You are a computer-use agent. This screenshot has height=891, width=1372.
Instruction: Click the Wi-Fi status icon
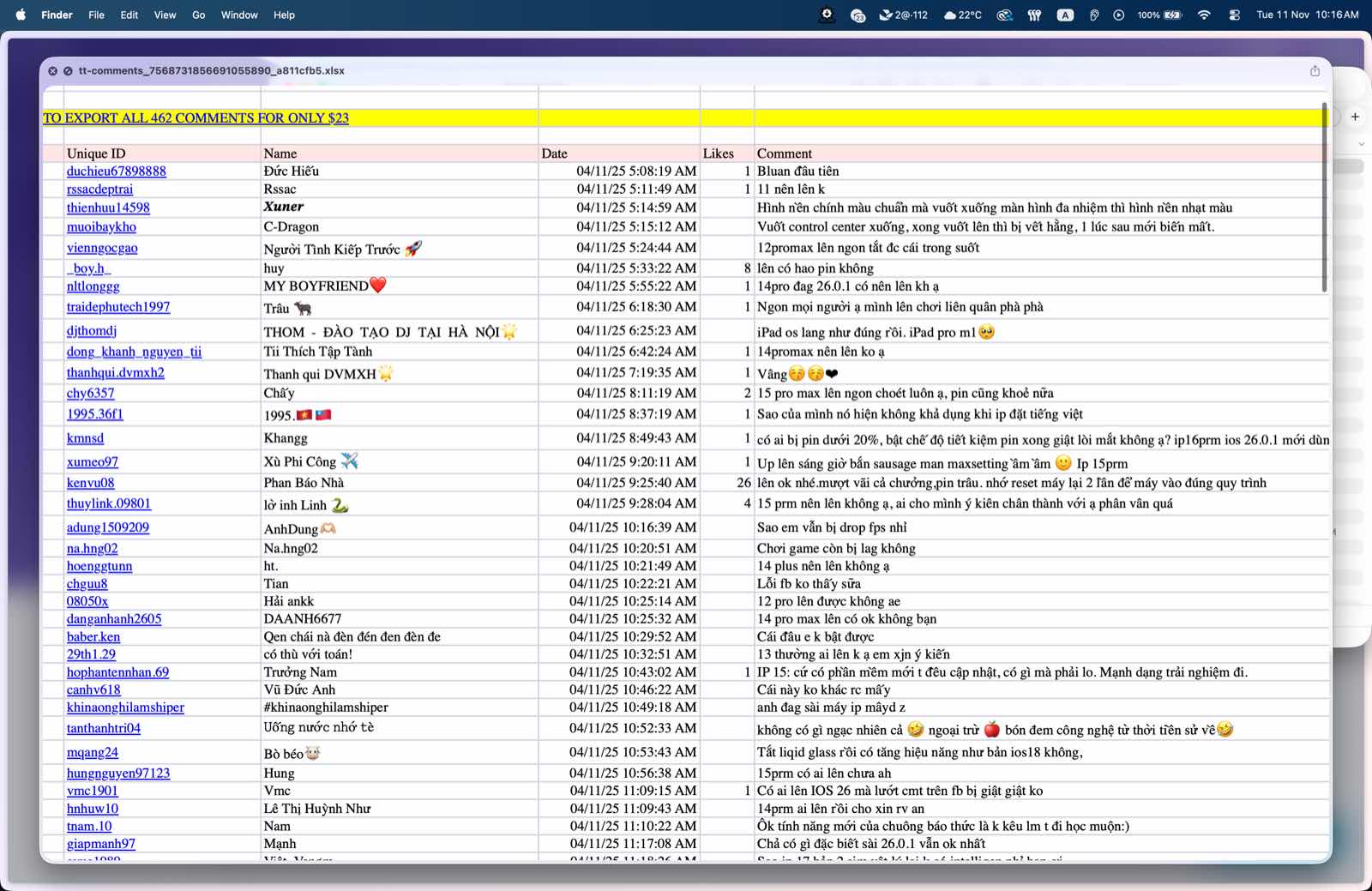coord(1204,15)
